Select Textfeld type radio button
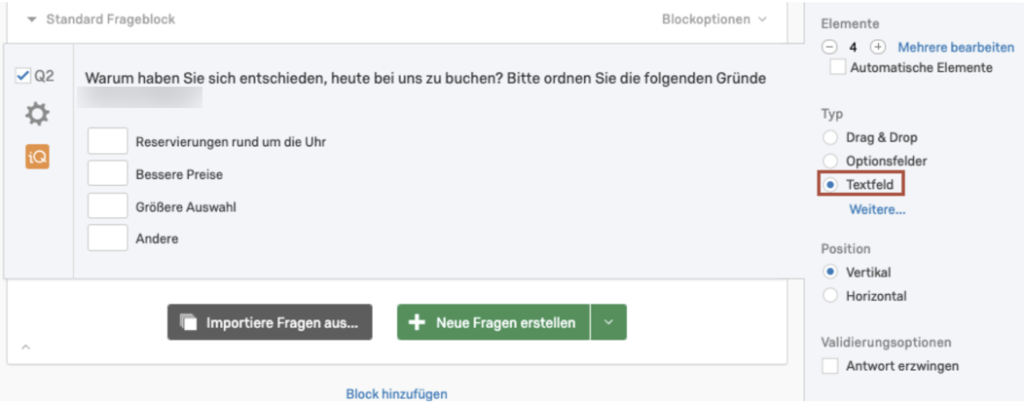Screen dimensions: 1024x404 click(x=830, y=185)
